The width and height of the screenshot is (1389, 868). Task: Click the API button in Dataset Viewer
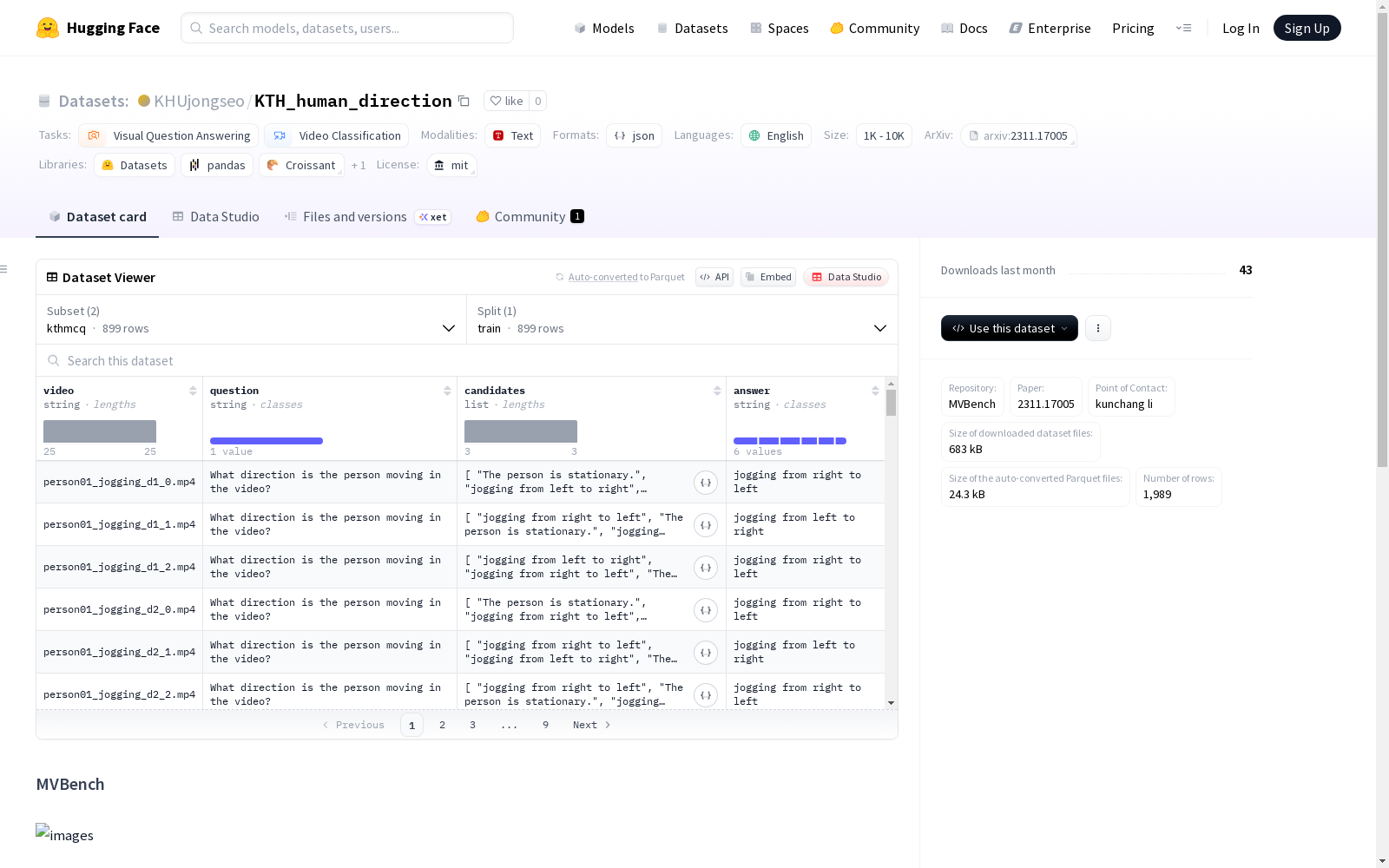coord(714,277)
